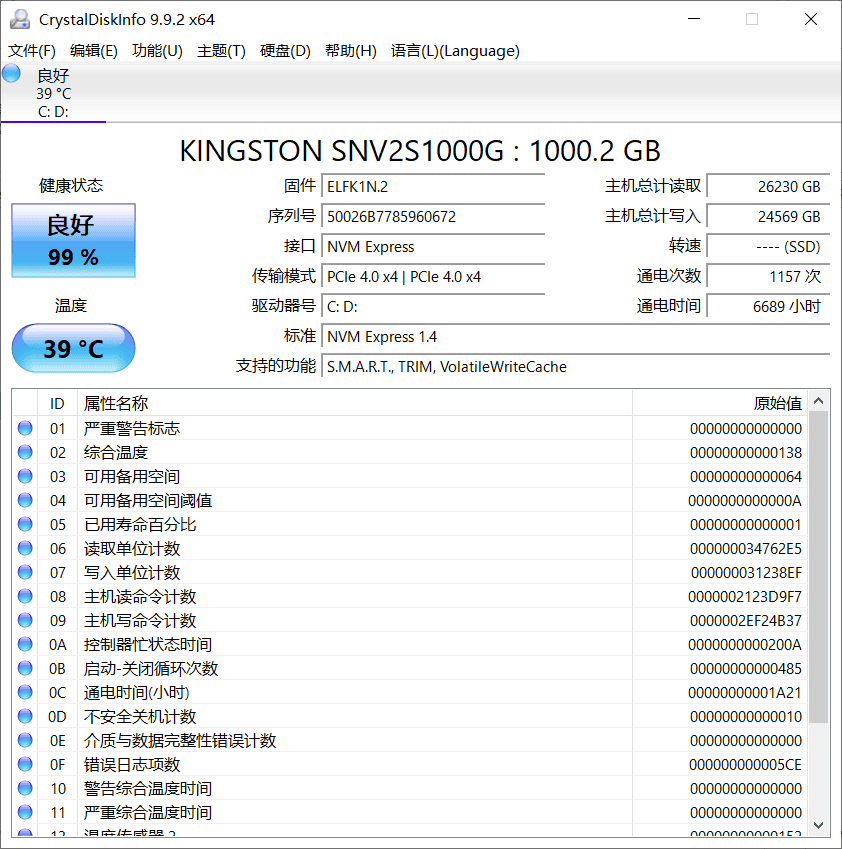Image resolution: width=842 pixels, height=849 pixels.
Task: Click the 标准 field NVM Express 1.4
Action: click(x=576, y=337)
